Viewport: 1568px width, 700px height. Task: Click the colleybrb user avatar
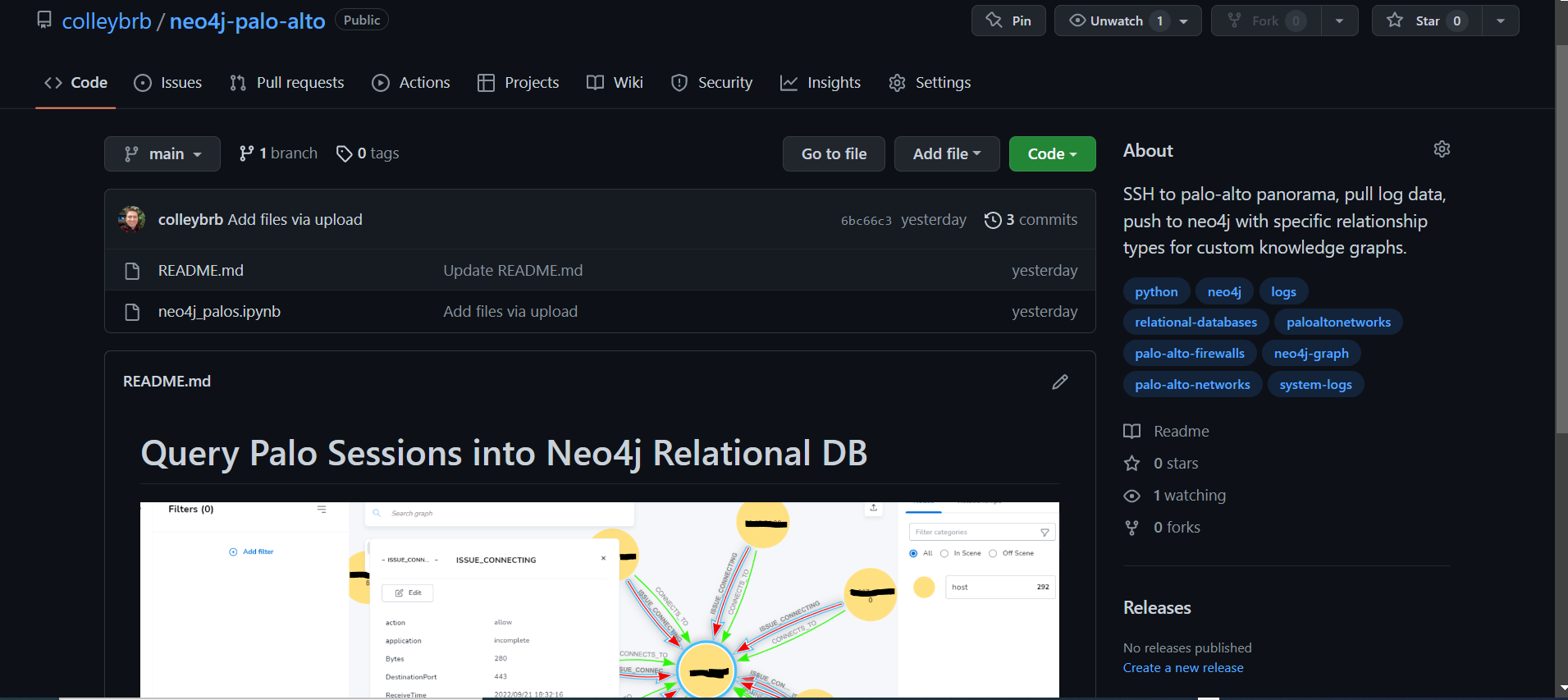pyautogui.click(x=131, y=219)
